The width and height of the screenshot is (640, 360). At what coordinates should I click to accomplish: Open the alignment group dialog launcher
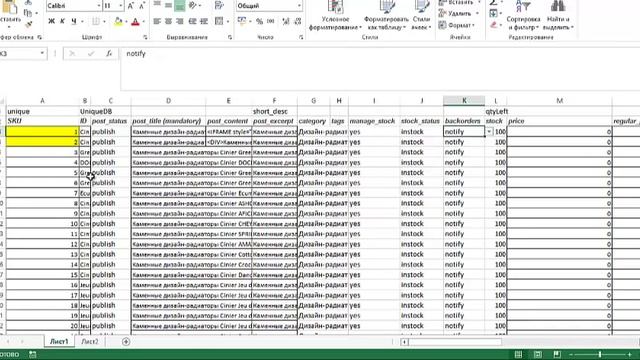pyautogui.click(x=230, y=37)
